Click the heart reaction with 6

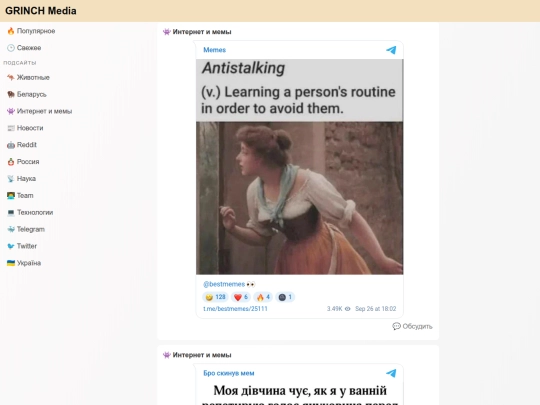pyautogui.click(x=241, y=297)
